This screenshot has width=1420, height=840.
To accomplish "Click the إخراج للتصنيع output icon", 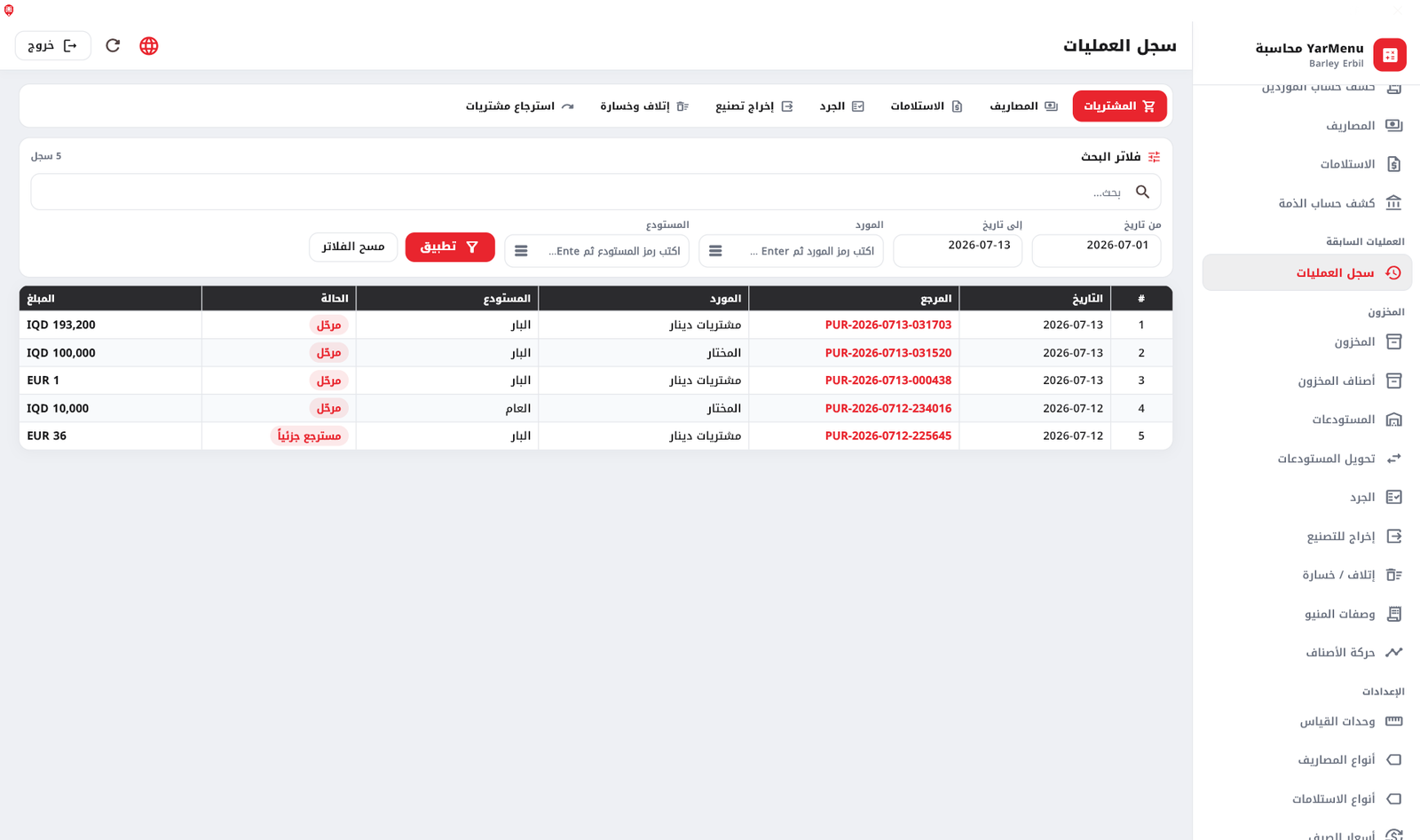I will 1394,536.
